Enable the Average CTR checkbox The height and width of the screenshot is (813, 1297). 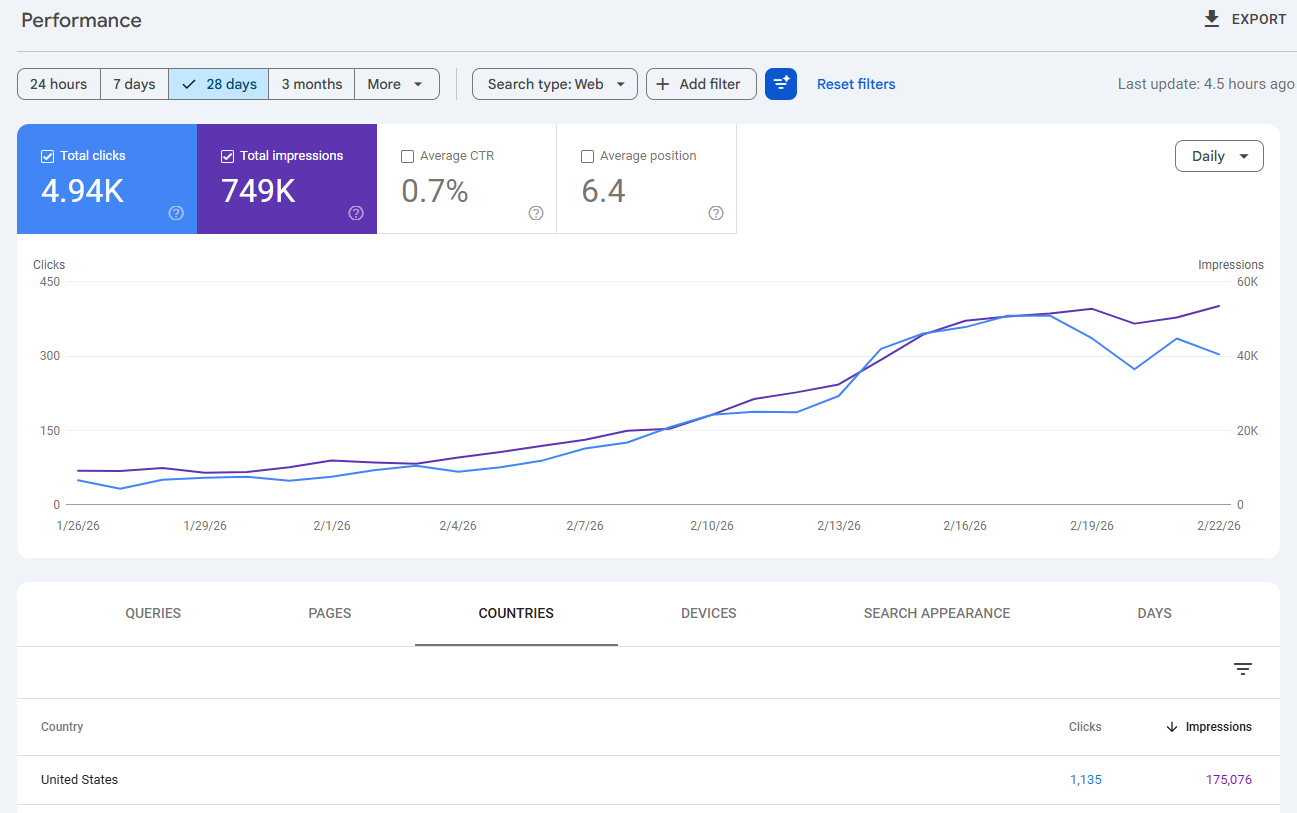407,156
